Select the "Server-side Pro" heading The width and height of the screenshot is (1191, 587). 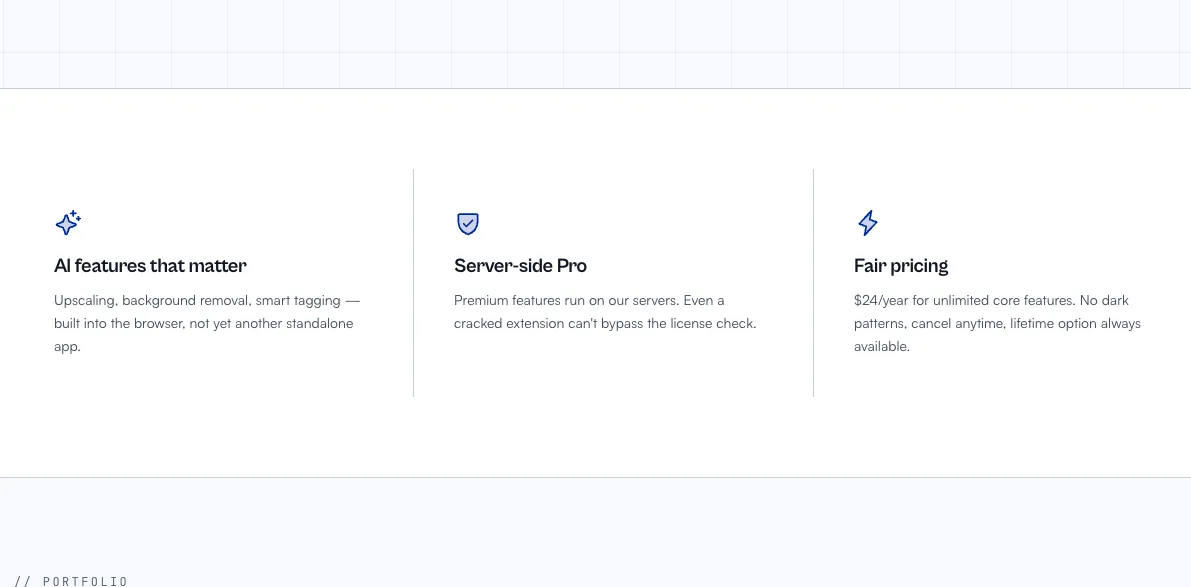[520, 266]
